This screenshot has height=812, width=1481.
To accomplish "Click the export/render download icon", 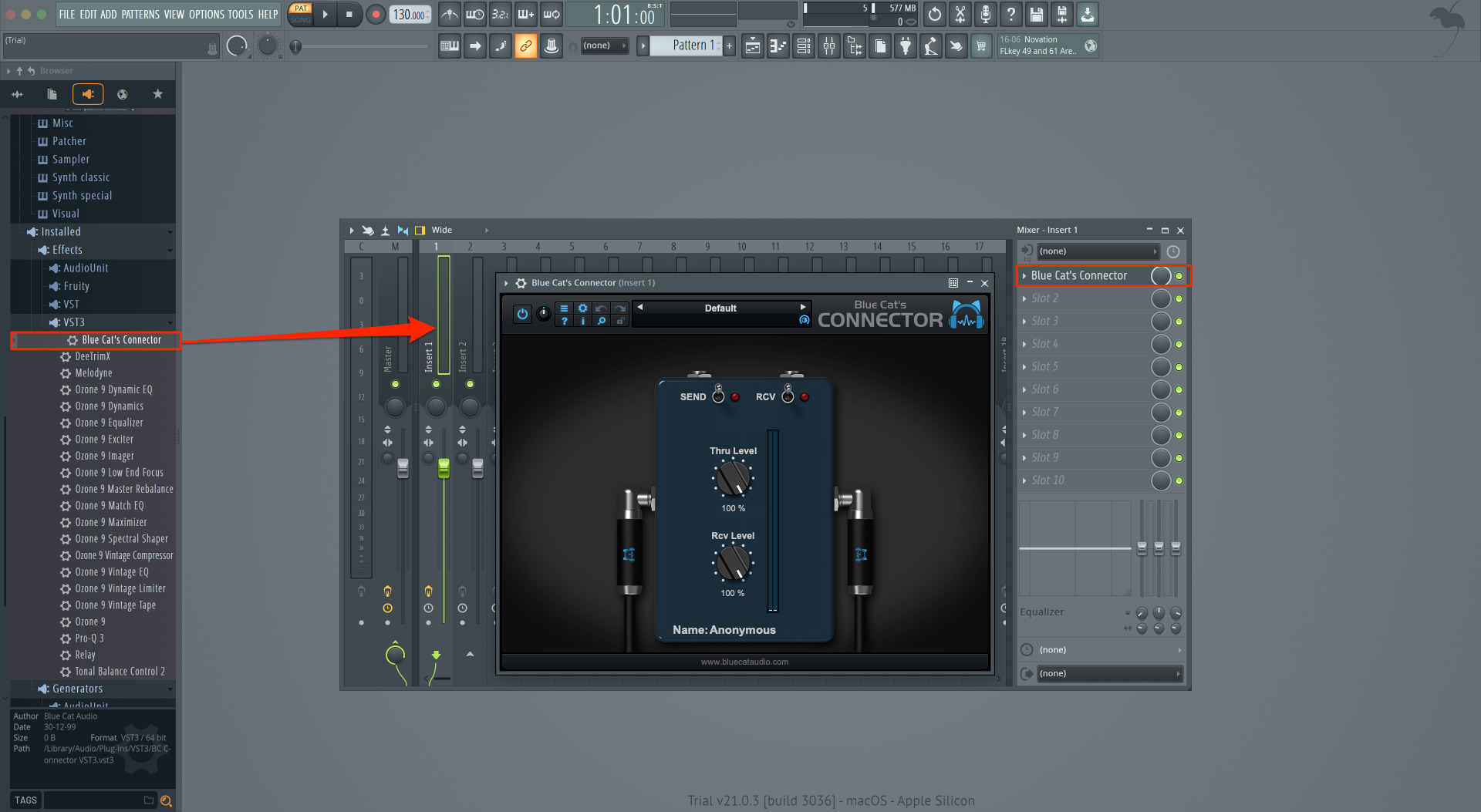I will 1088,15.
